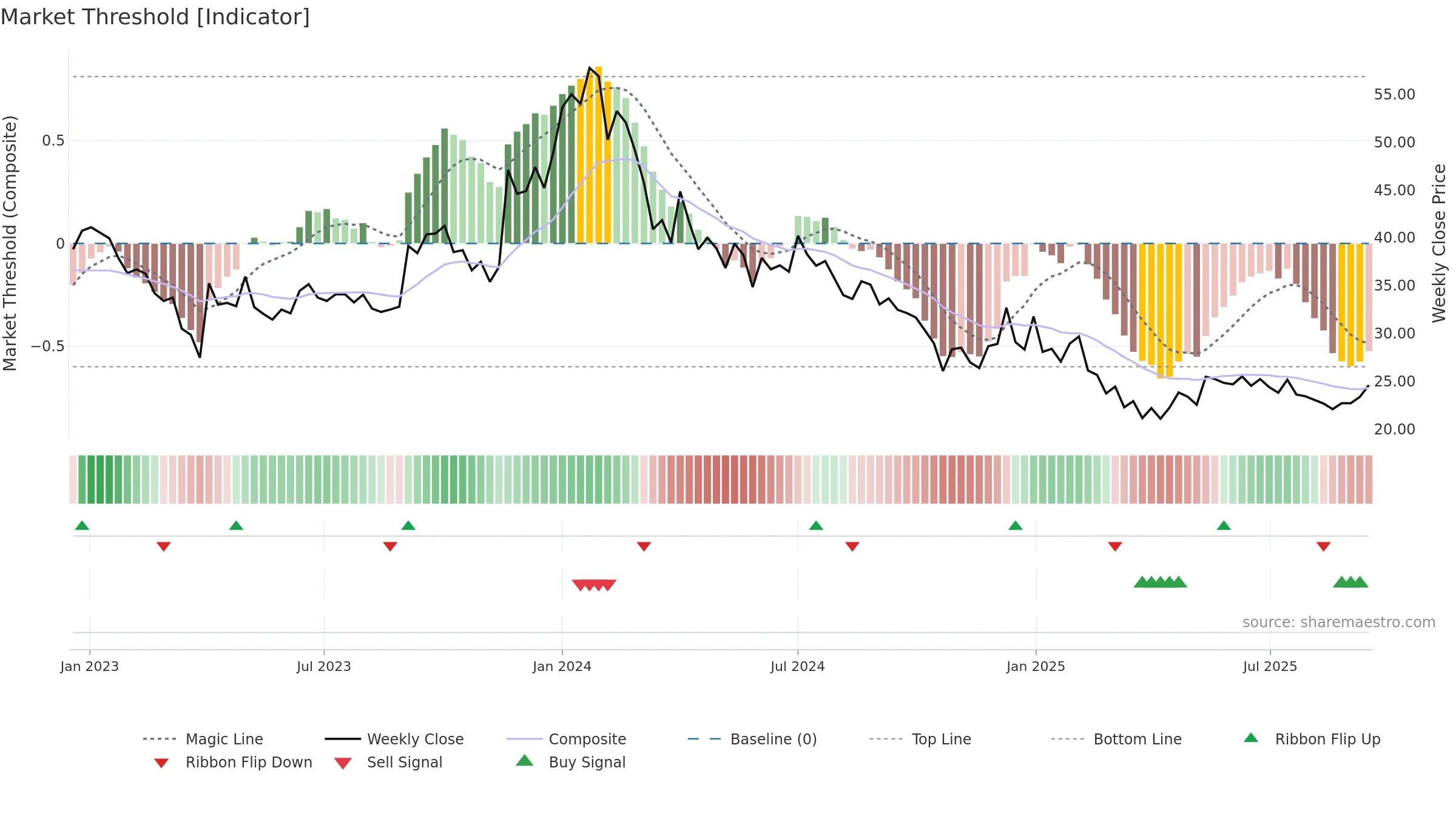Toggle the Bottom Line legend entry

pyautogui.click(x=1116, y=739)
